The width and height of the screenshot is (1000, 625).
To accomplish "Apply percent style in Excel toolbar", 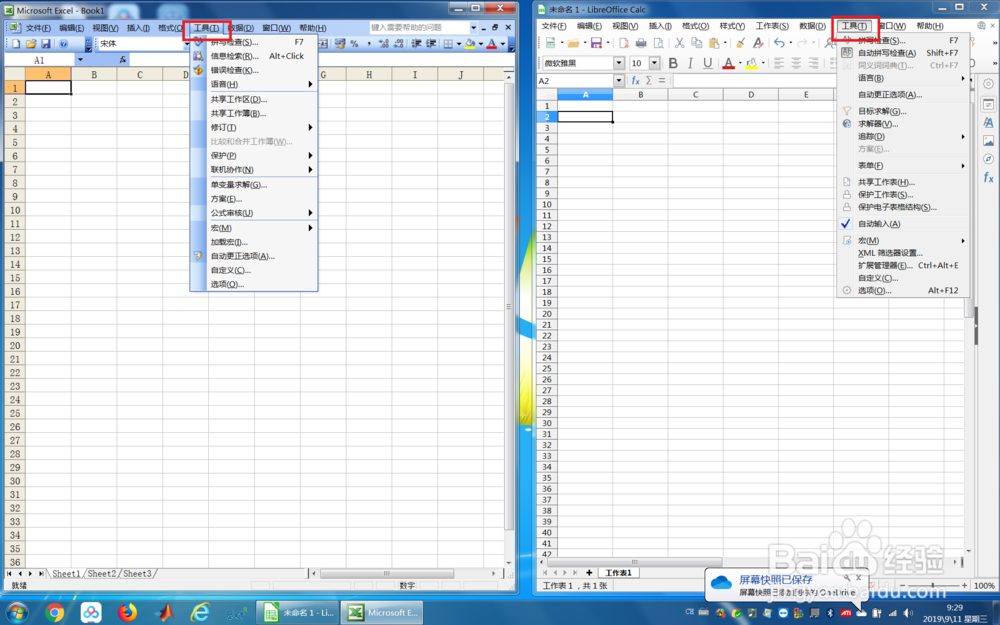I will [x=354, y=43].
